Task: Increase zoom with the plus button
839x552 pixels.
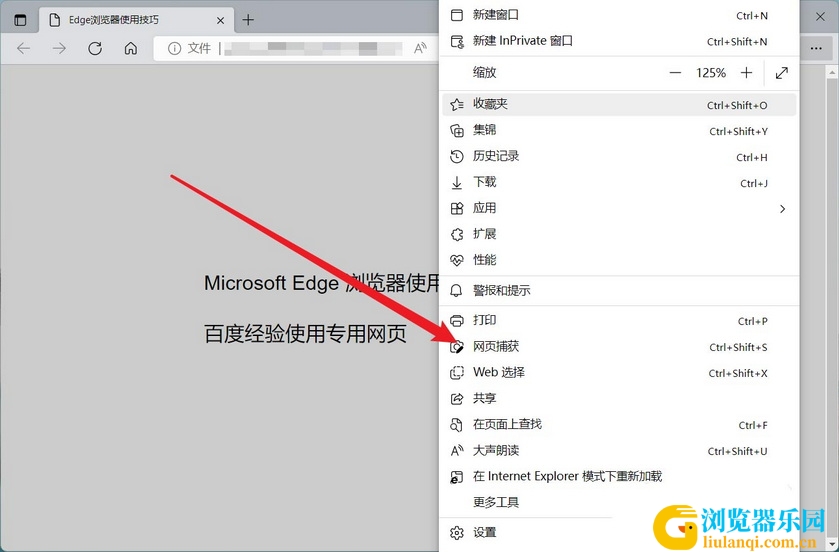Action: pos(746,73)
